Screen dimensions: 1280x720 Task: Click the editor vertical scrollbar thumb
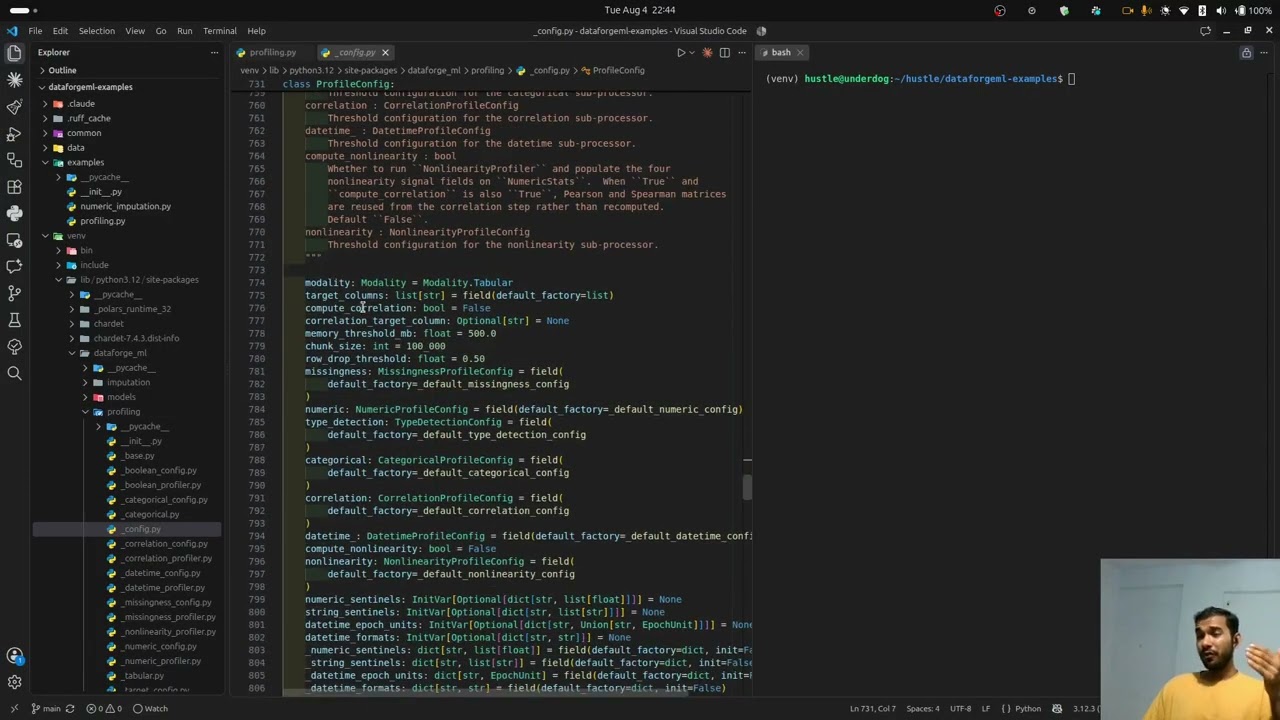click(x=747, y=485)
